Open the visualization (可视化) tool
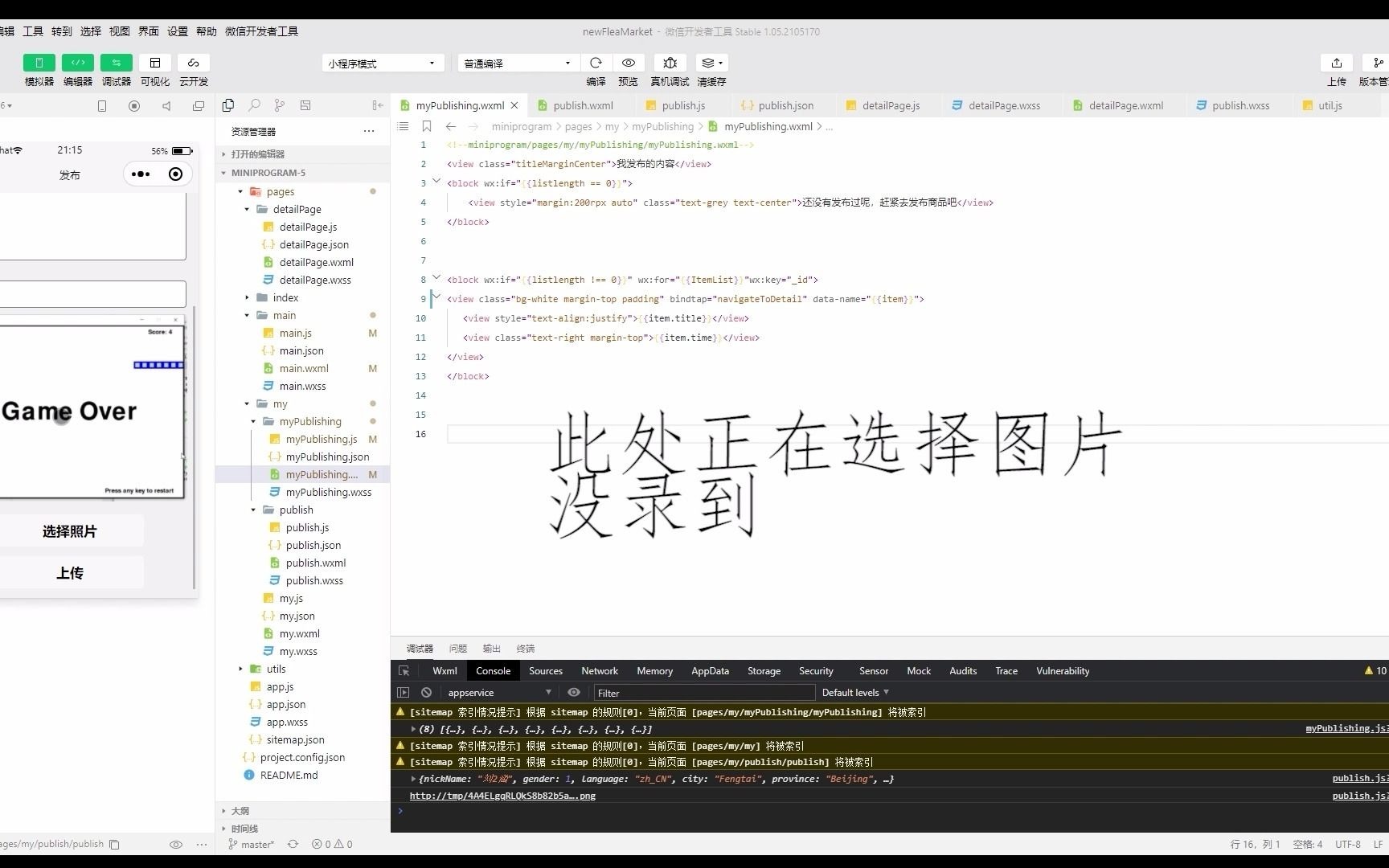This screenshot has width=1389, height=868. point(155,63)
